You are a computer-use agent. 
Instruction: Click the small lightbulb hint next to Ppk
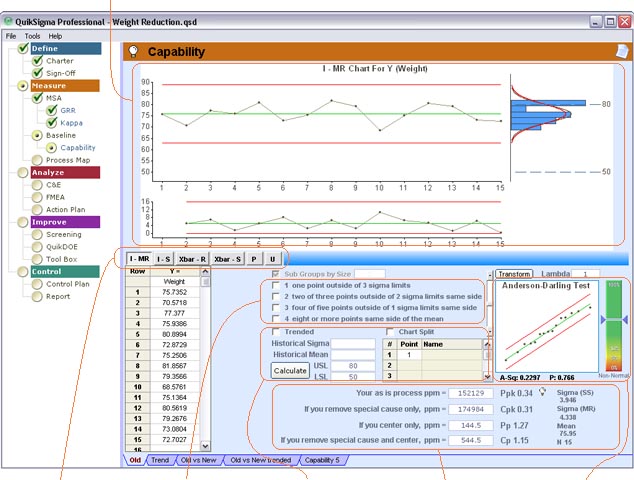(543, 392)
